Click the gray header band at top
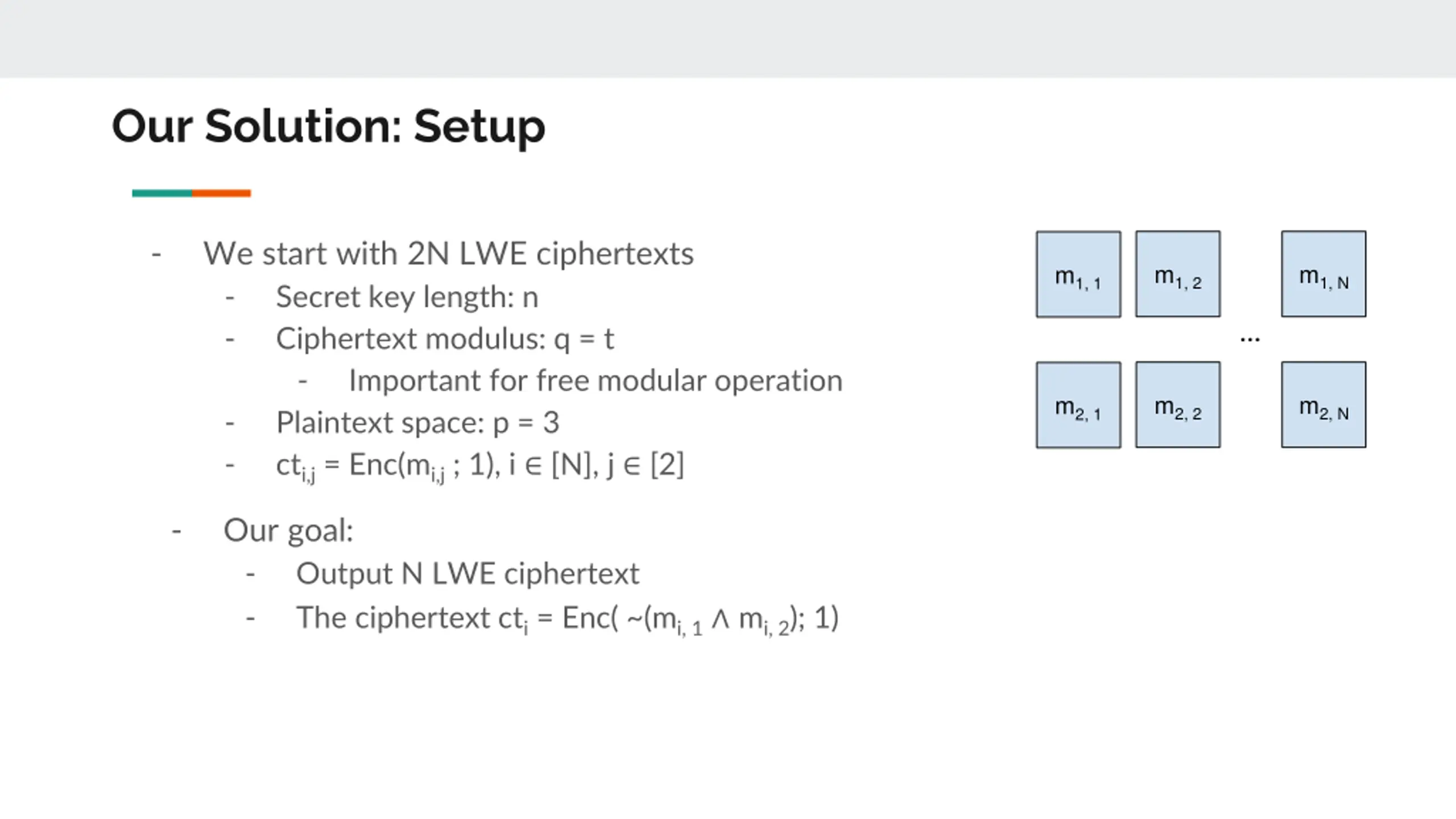 coord(728,39)
